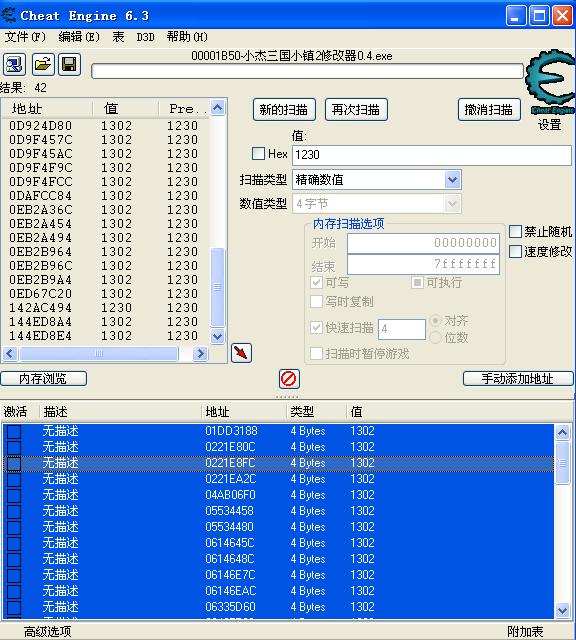Screen dimensions: 576x640
Task: Toggle the 可写 checkbox
Action: [316, 282]
